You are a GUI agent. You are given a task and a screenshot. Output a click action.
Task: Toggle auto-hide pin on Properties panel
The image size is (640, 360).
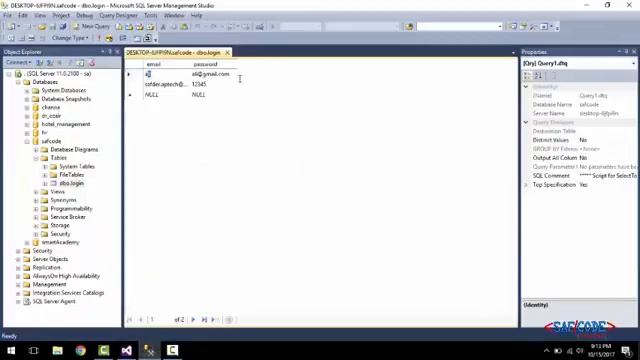[627, 52]
